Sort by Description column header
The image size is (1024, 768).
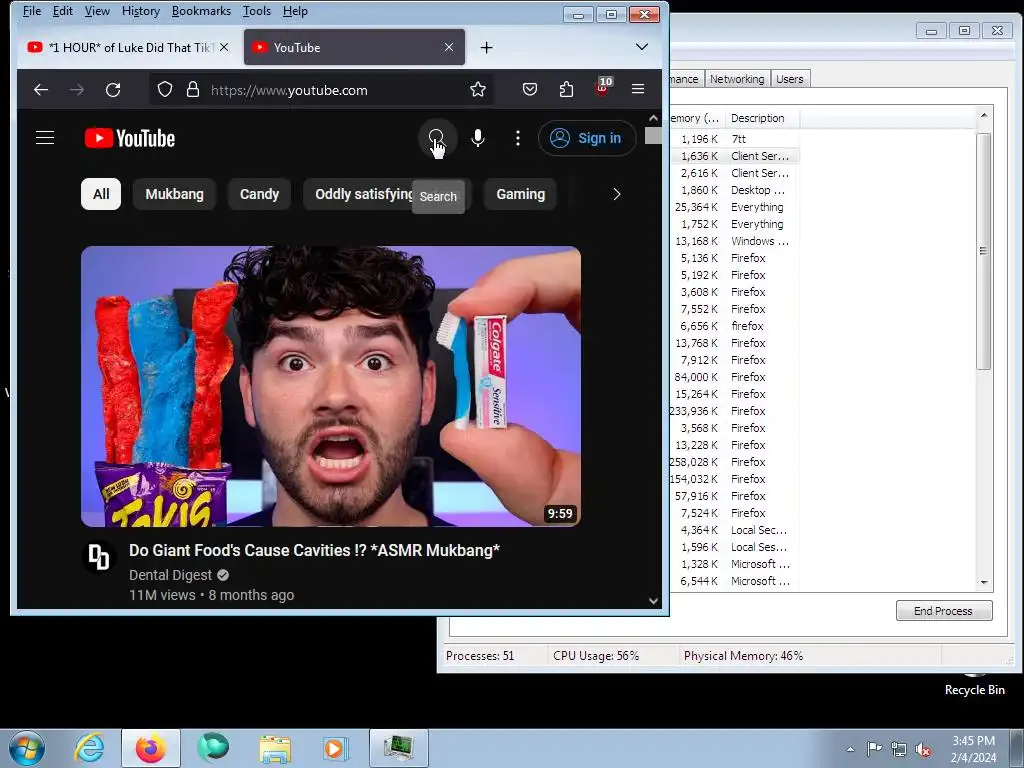click(x=761, y=118)
